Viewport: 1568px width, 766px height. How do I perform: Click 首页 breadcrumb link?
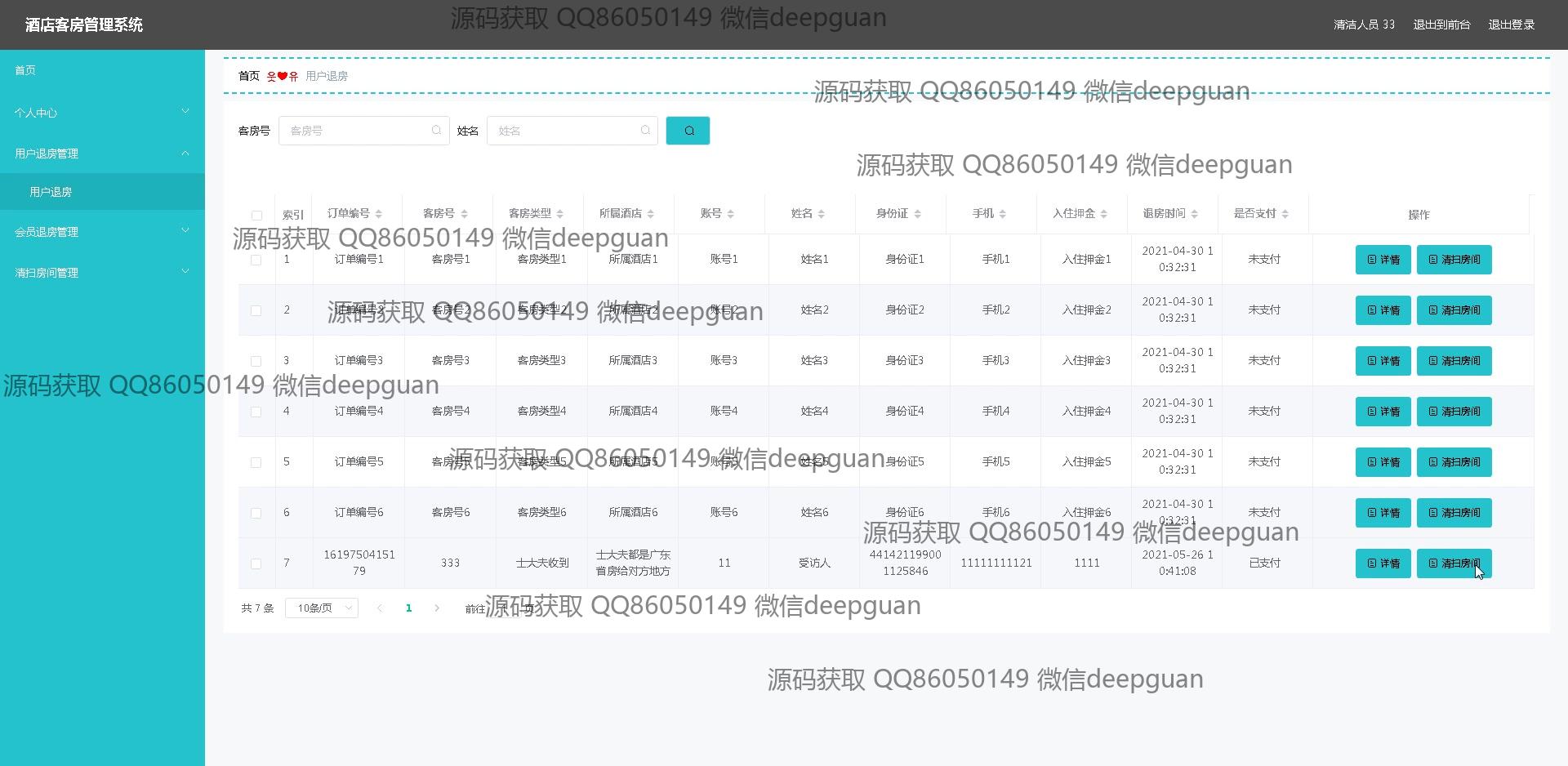click(249, 76)
